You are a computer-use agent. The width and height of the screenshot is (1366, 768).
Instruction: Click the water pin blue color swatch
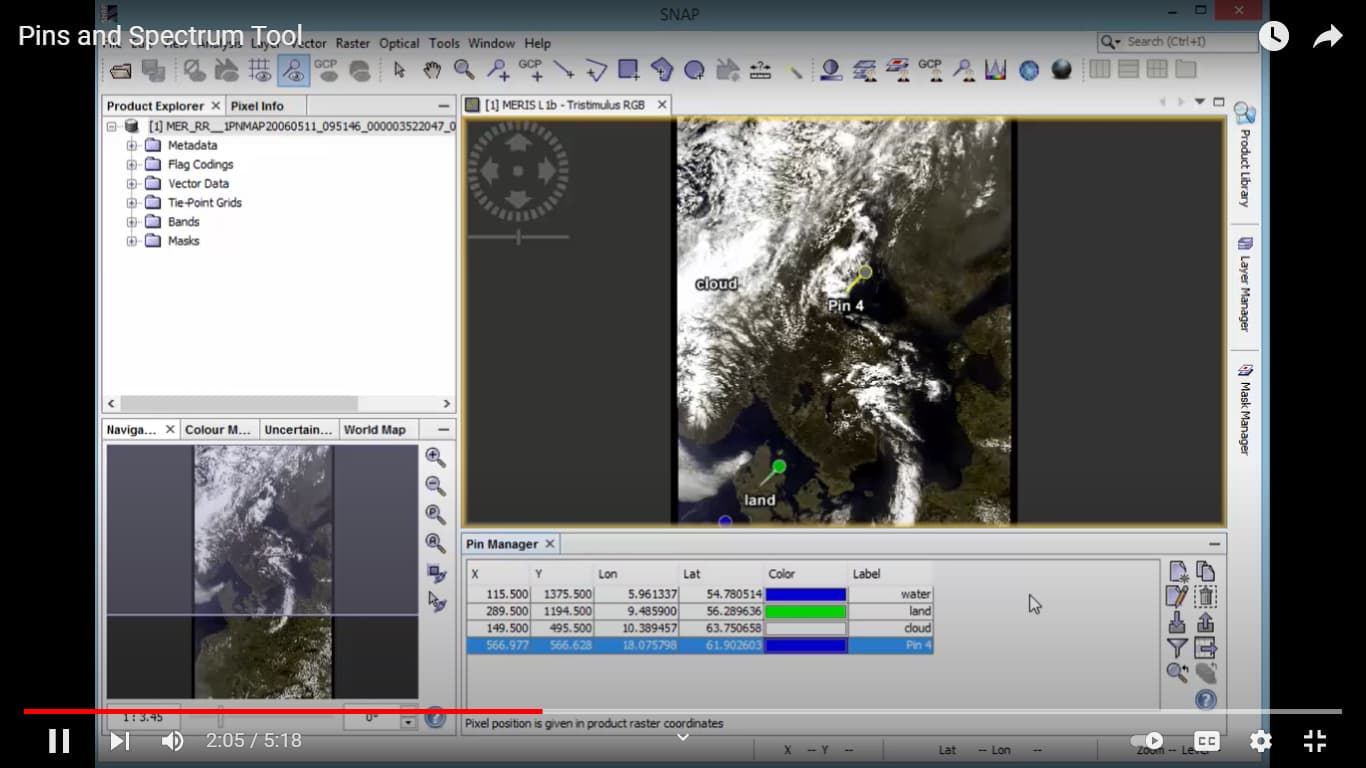coord(806,594)
